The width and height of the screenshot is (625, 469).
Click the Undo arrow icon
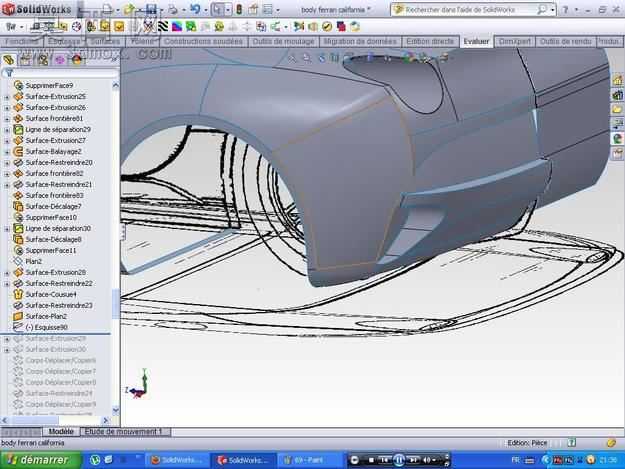pos(195,9)
